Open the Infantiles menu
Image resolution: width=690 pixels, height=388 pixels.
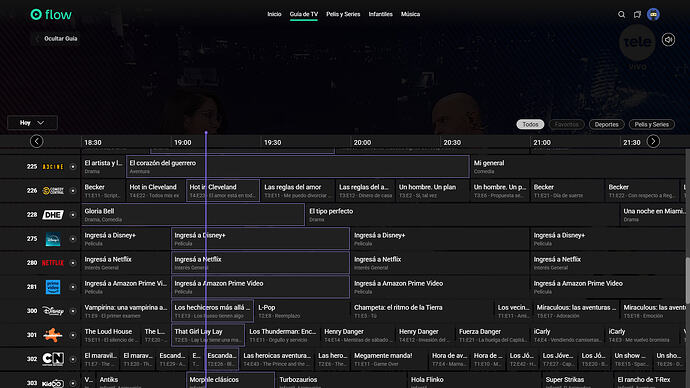pyautogui.click(x=381, y=14)
